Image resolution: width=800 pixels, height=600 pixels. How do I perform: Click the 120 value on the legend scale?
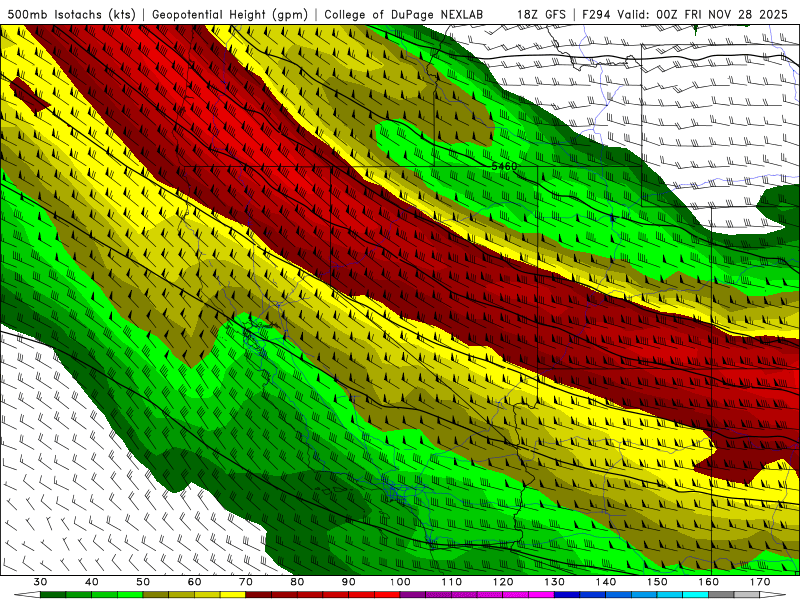click(503, 582)
